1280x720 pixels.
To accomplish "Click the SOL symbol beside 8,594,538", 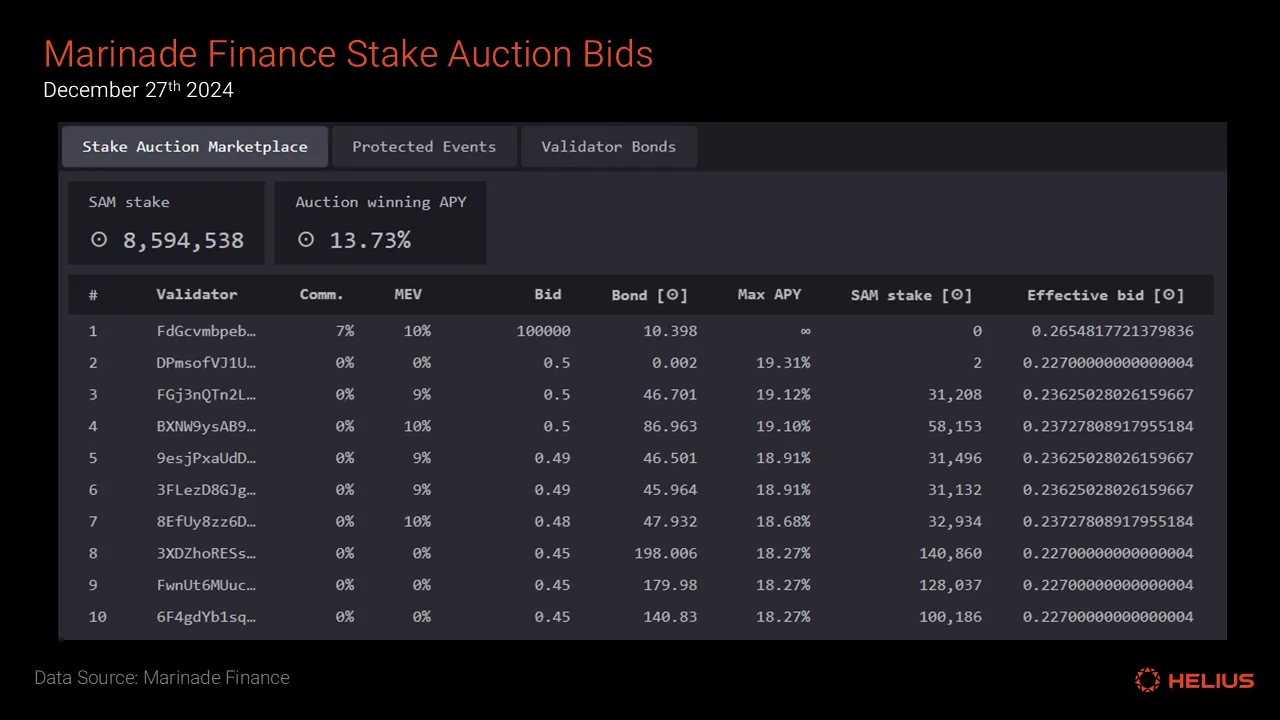I will pyautogui.click(x=98, y=240).
